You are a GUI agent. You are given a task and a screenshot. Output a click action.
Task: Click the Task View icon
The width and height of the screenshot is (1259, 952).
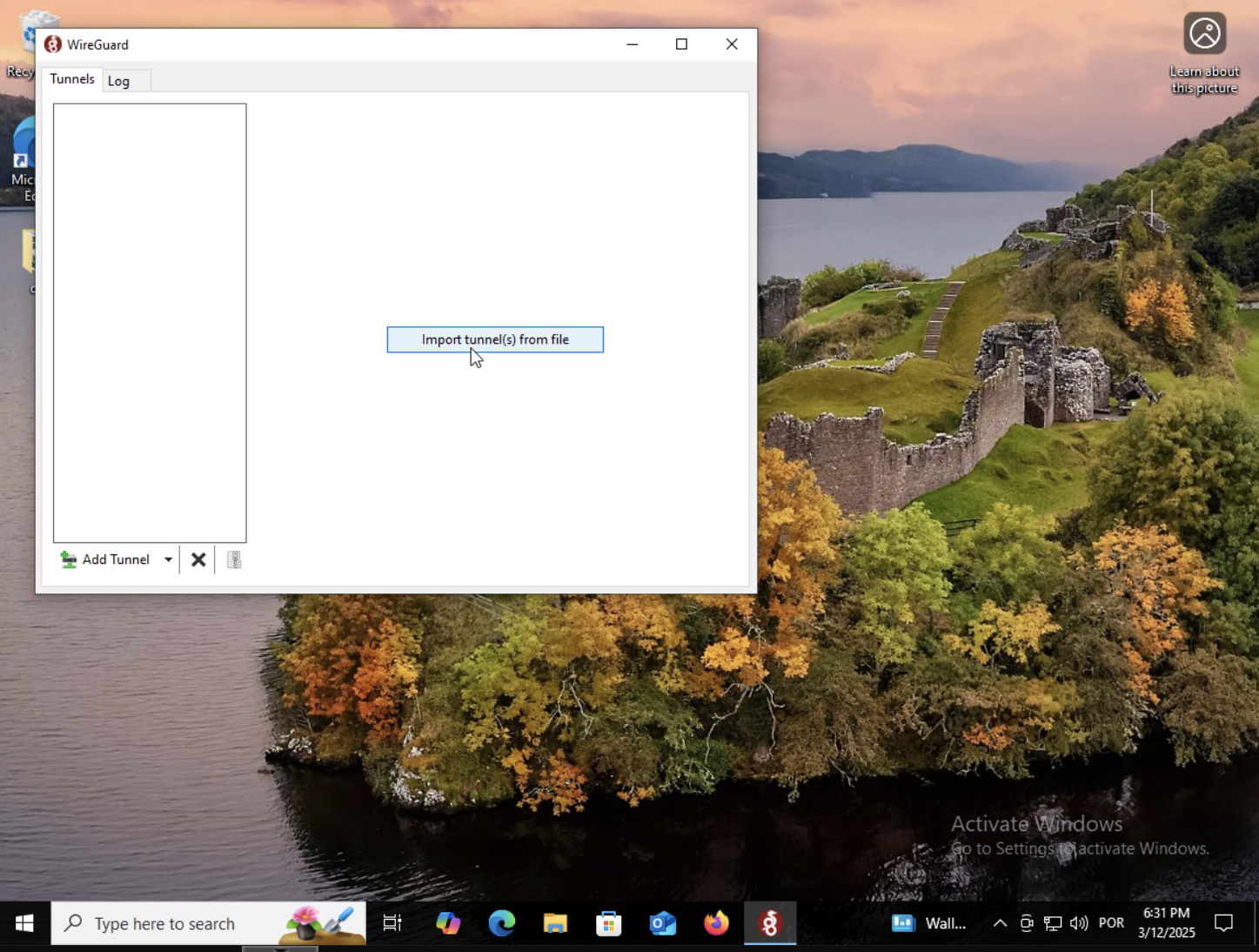[x=392, y=923]
